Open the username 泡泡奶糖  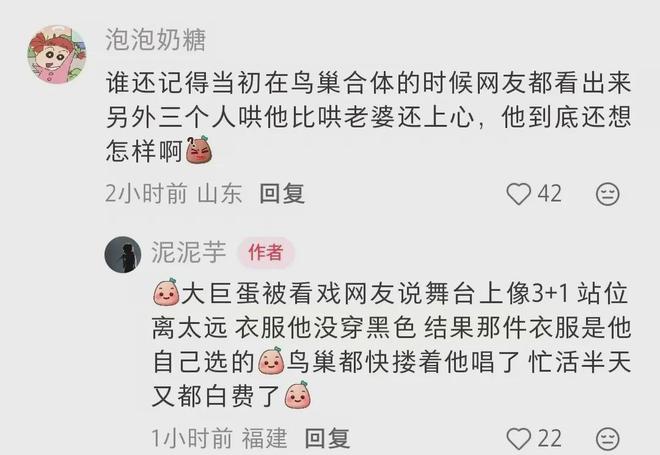click(155, 40)
